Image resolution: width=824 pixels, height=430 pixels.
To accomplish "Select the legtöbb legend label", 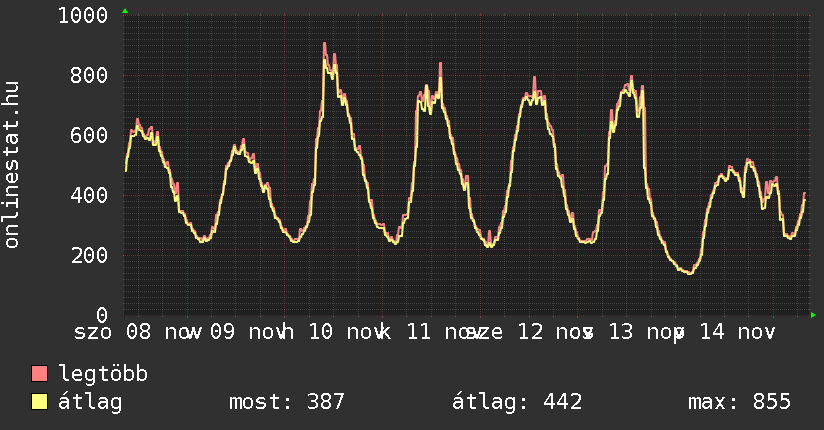I will tap(103, 374).
